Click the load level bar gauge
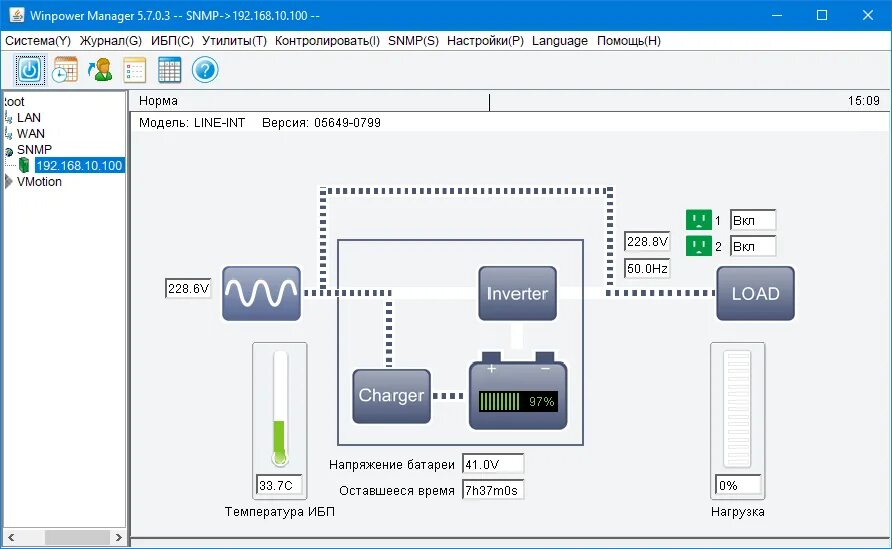The width and height of the screenshot is (892, 549). [x=737, y=408]
